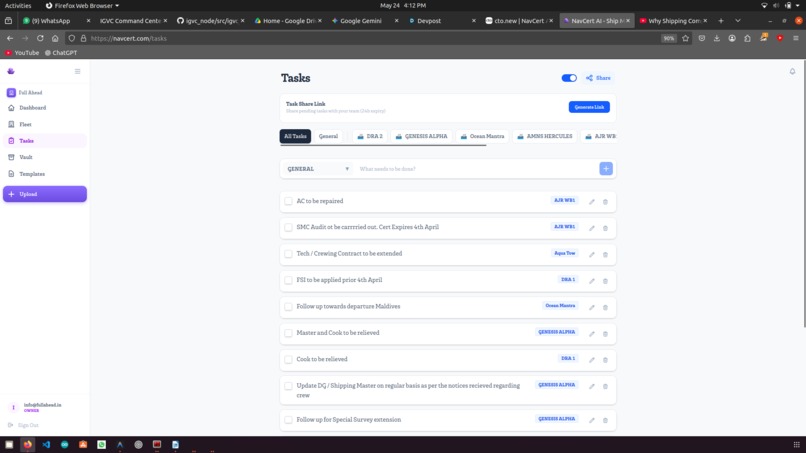Mark FSI to be applied task complete

[x=288, y=280]
